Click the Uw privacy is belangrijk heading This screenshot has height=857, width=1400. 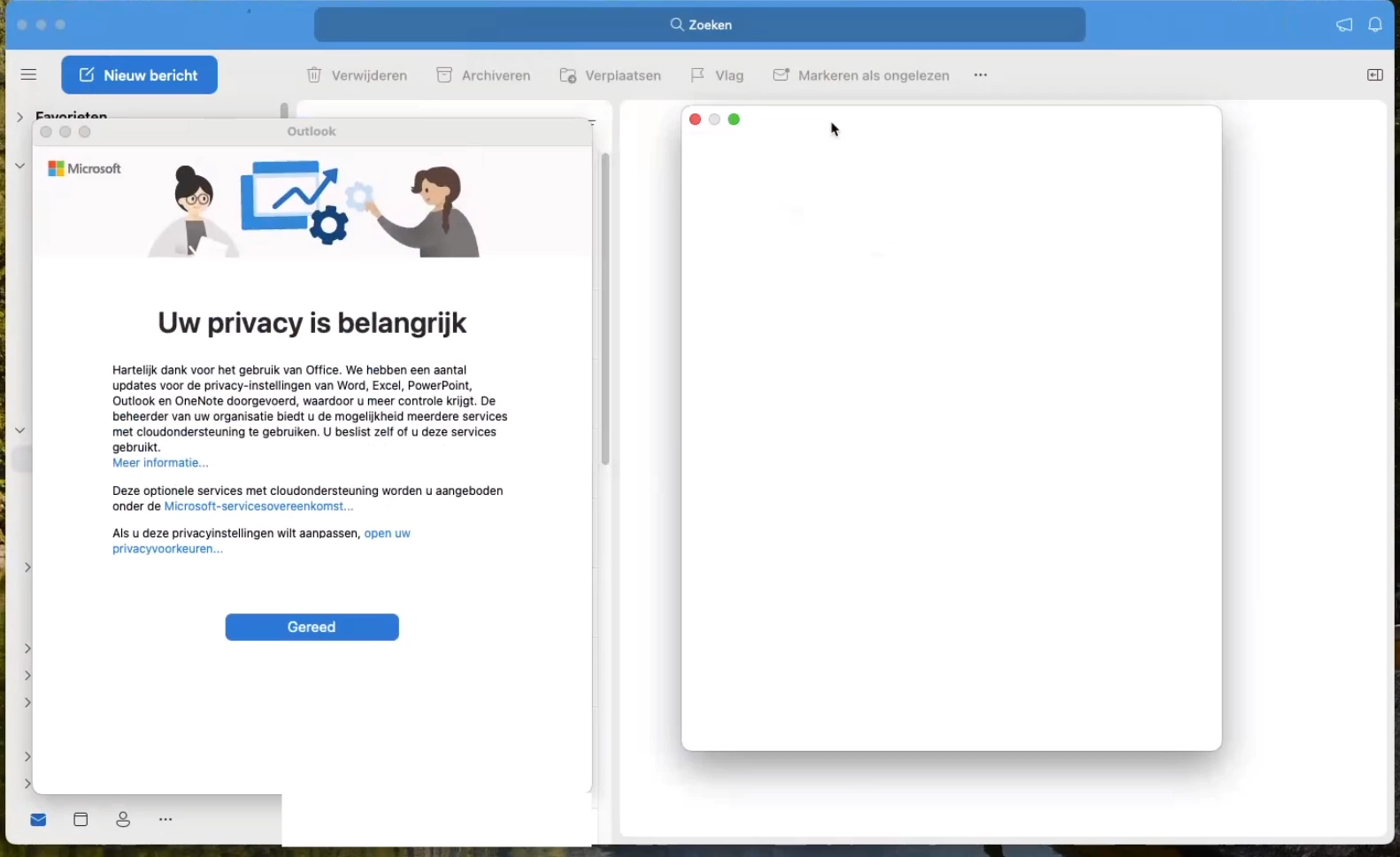[x=312, y=323]
